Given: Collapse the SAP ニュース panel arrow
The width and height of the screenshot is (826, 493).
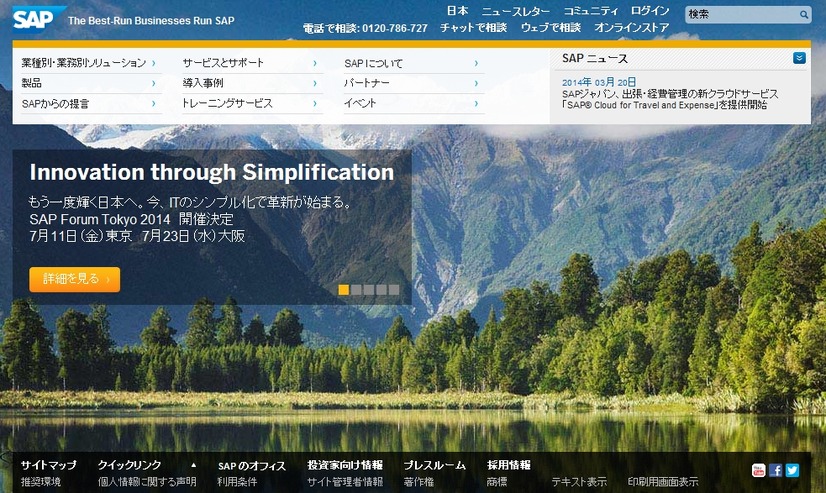Looking at the screenshot, I should pyautogui.click(x=799, y=58).
